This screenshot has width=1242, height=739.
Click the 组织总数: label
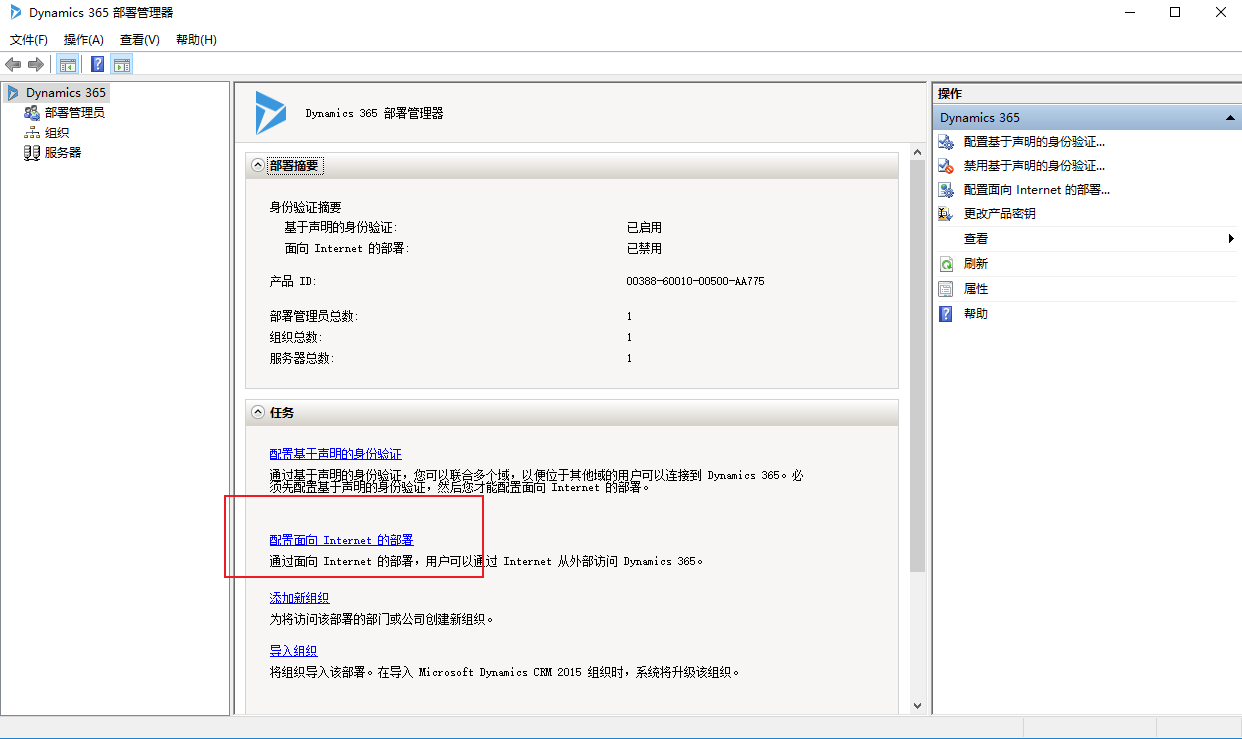[x=296, y=337]
